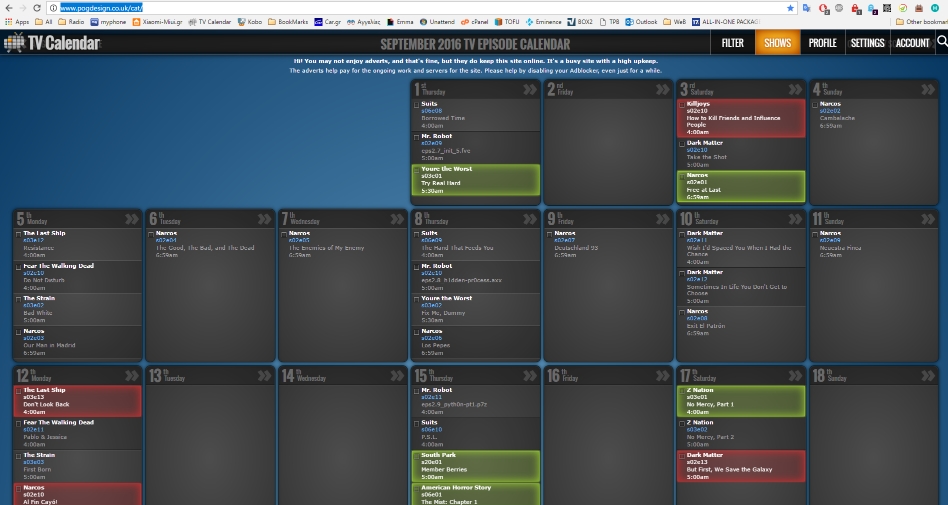
Task: Open the Apps bookmarks shortcut
Action: (17, 21)
